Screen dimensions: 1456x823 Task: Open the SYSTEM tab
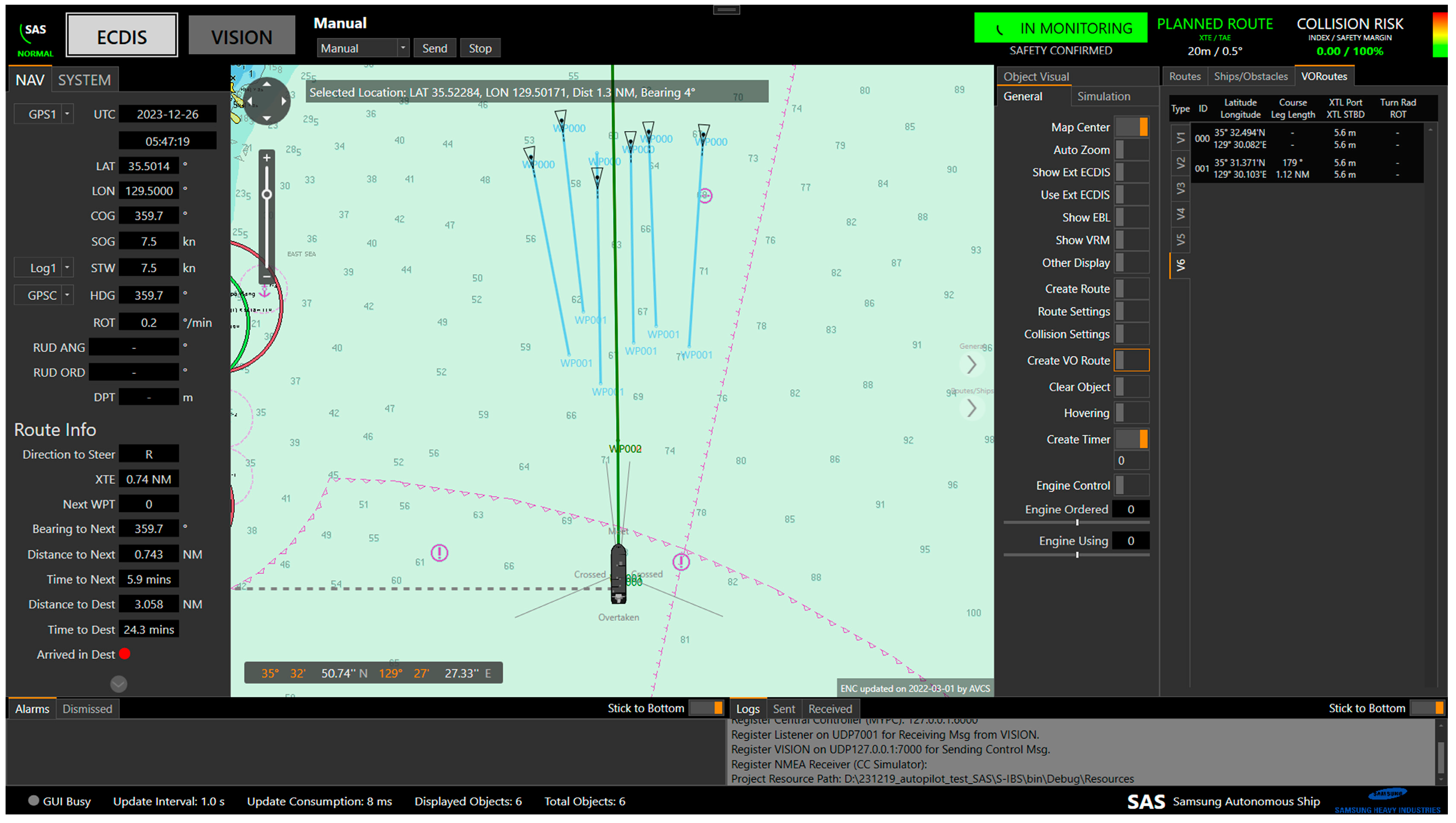[x=84, y=80]
